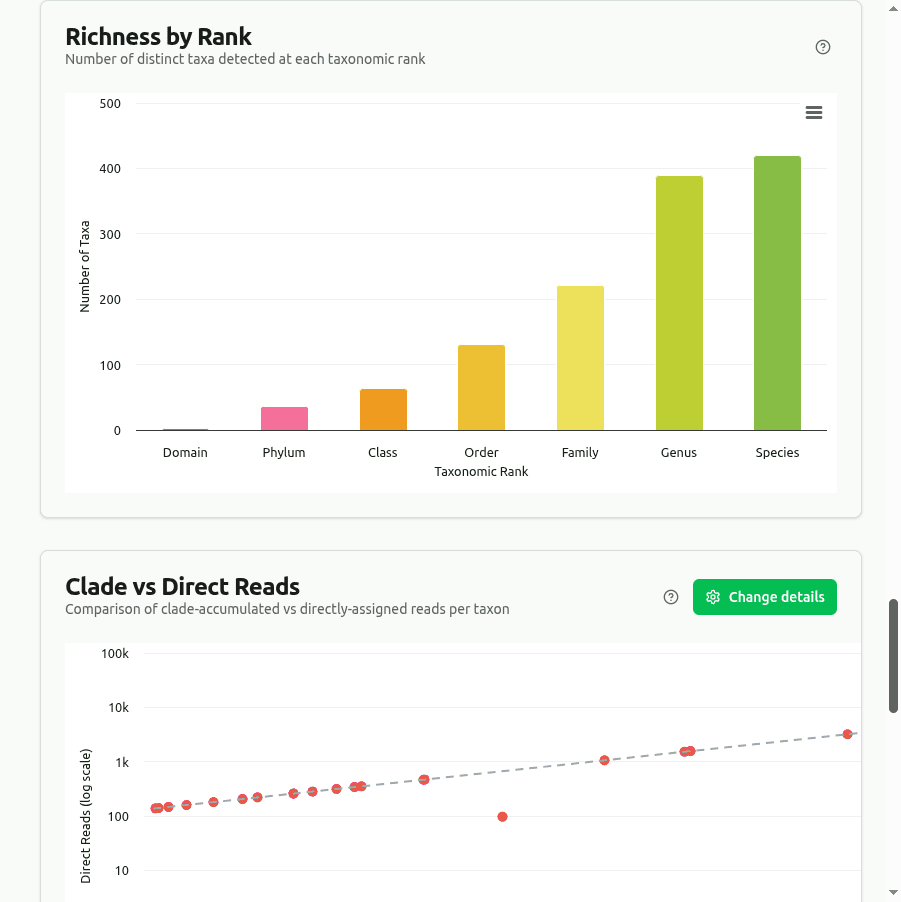This screenshot has height=902, width=901.
Task: Click the yellow Family bar
Action: pyautogui.click(x=580, y=358)
